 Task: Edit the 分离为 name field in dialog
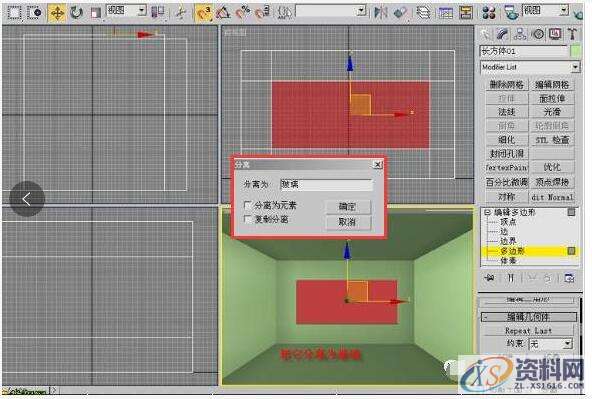pyautogui.click(x=326, y=185)
